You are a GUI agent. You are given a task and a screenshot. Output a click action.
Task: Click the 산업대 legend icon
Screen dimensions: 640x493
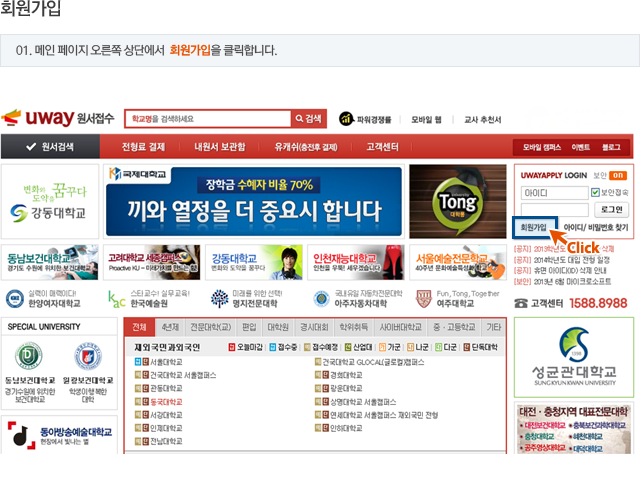[x=348, y=347]
